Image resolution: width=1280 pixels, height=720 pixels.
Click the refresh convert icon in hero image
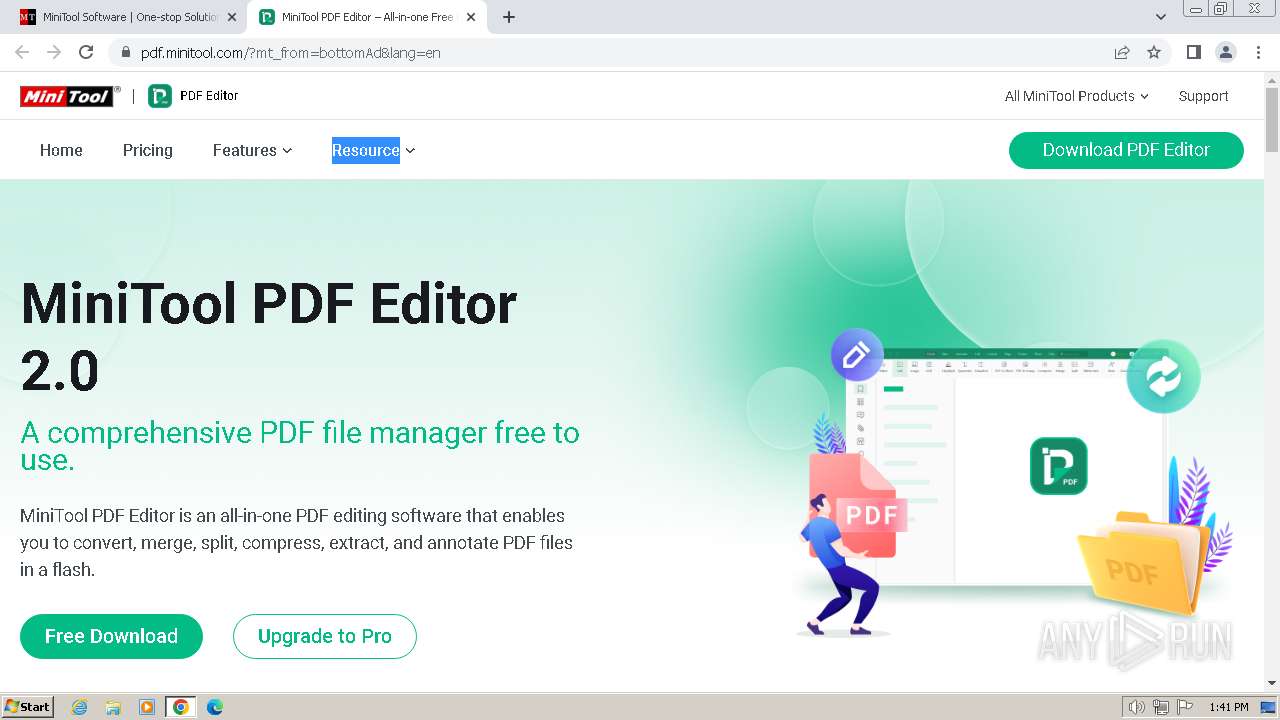[x=1163, y=376]
